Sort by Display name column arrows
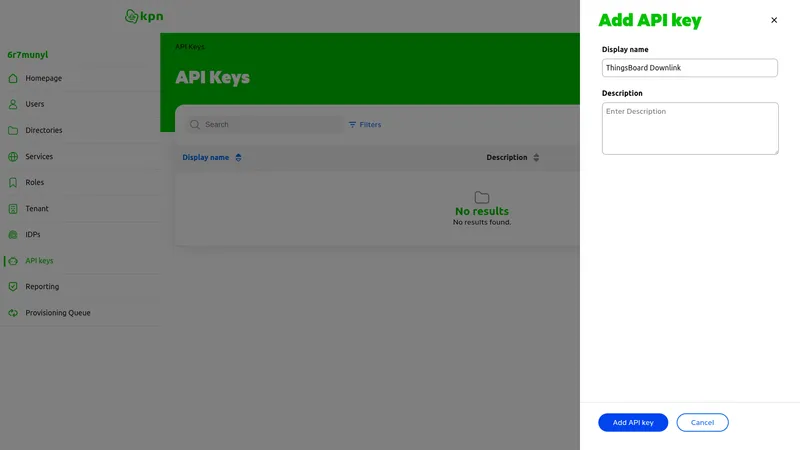 tap(238, 158)
